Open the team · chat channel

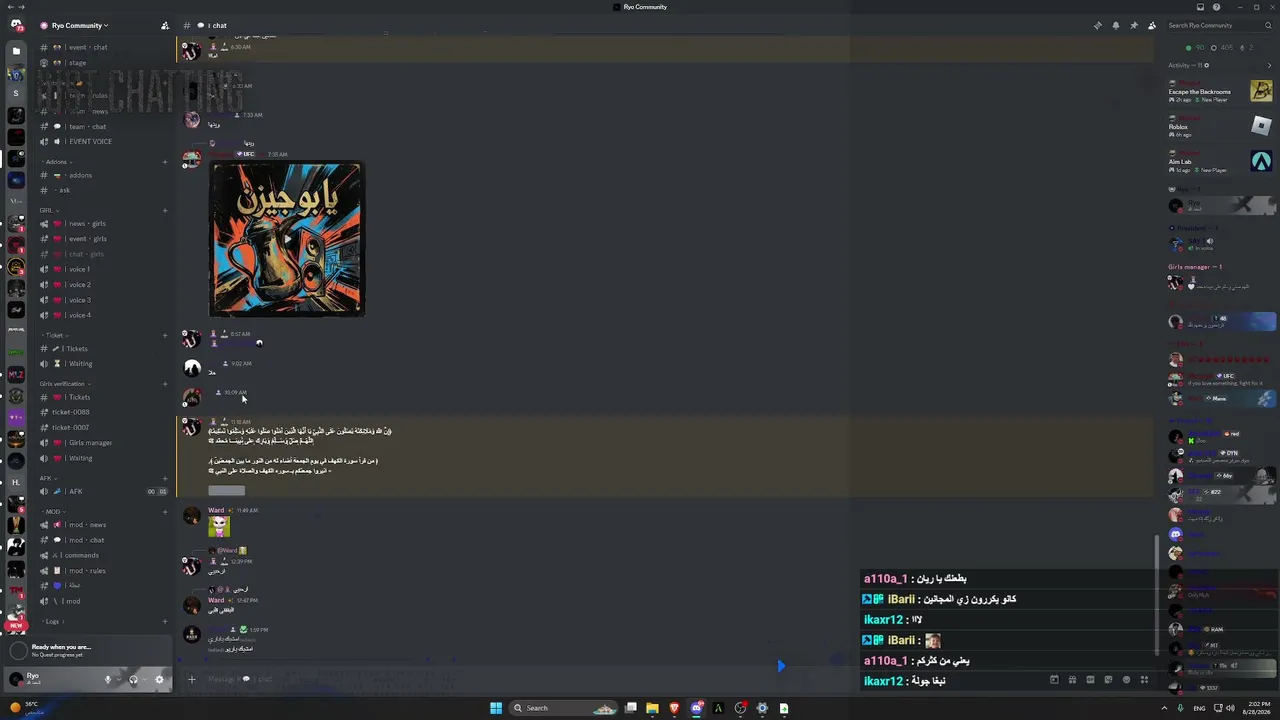coord(104,126)
